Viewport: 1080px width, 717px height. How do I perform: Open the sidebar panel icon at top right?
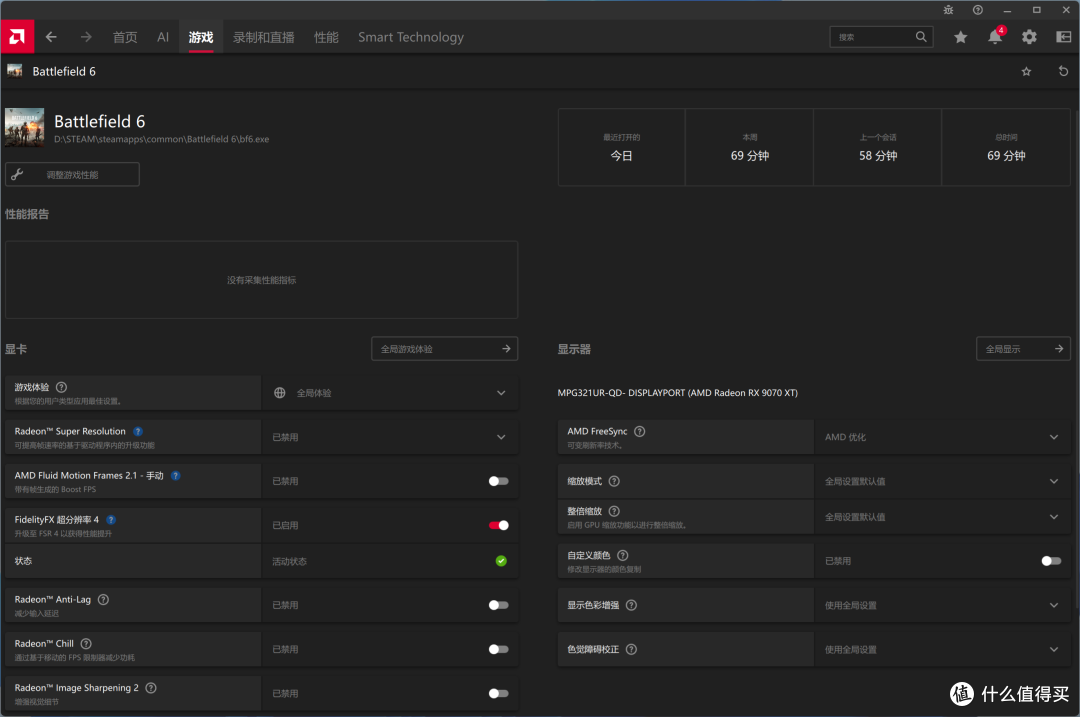1063,37
